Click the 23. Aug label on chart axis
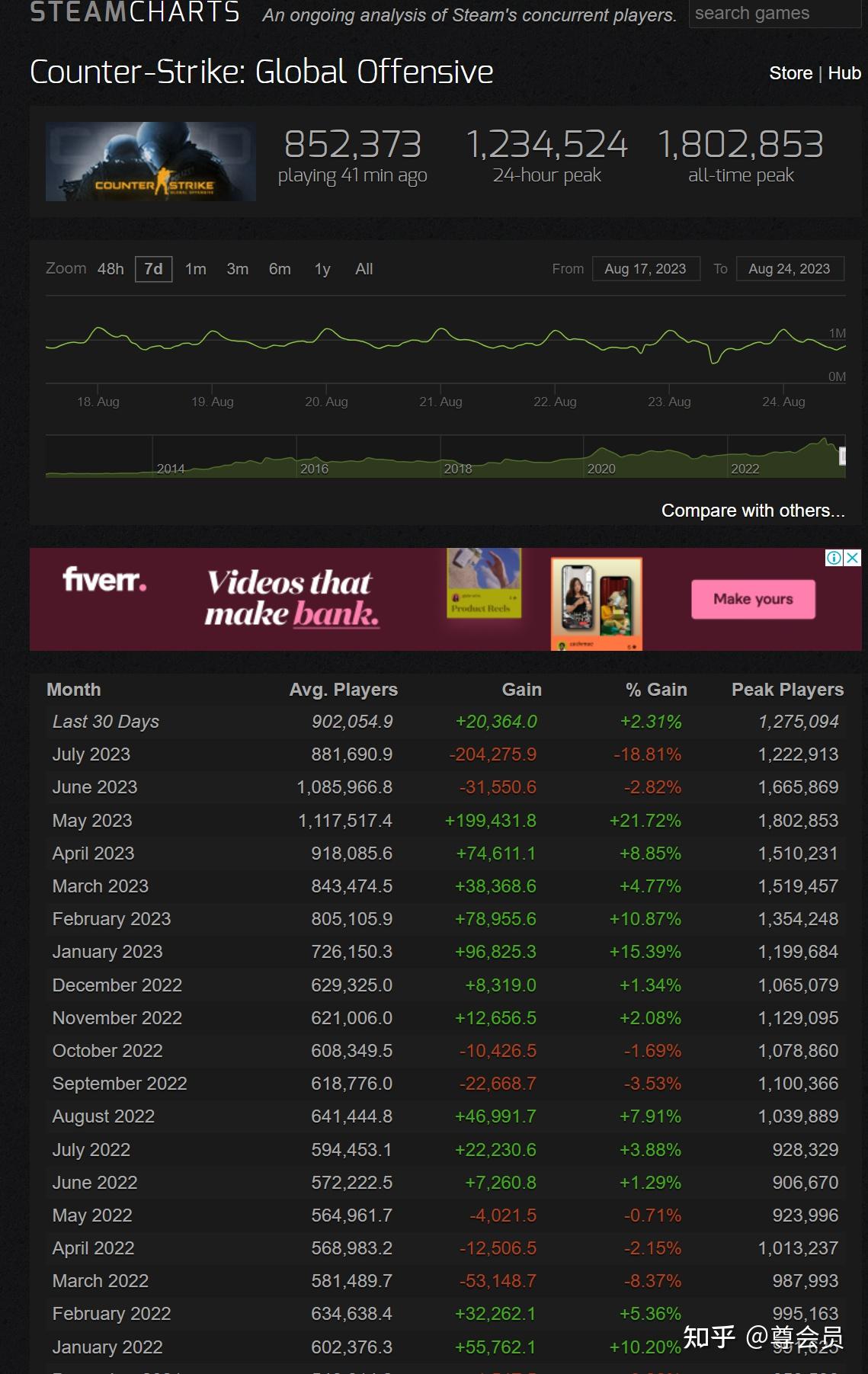Image resolution: width=868 pixels, height=1374 pixels. 669,402
